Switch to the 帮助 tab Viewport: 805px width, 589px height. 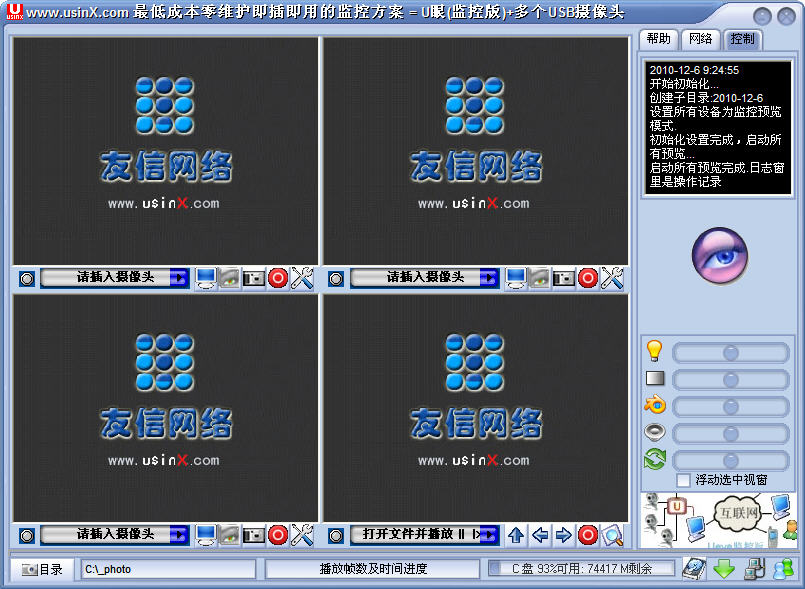click(658, 39)
